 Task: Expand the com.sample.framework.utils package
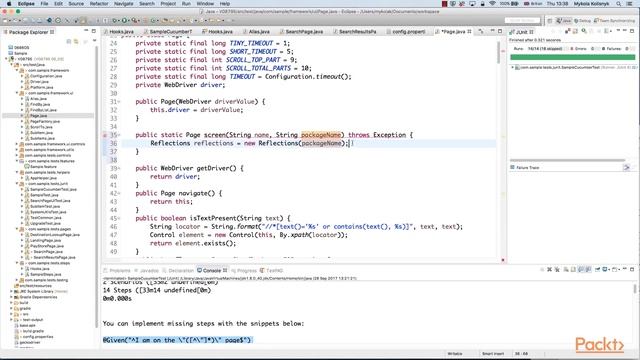[x=17, y=150]
